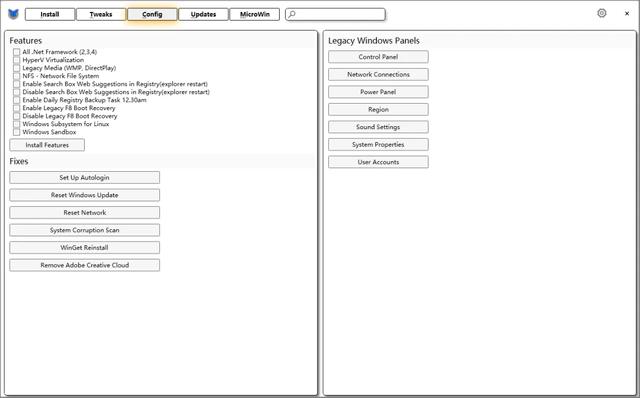Tick Disable Search Box Web Suggestions checkbox
640x398 pixels.
[16, 92]
